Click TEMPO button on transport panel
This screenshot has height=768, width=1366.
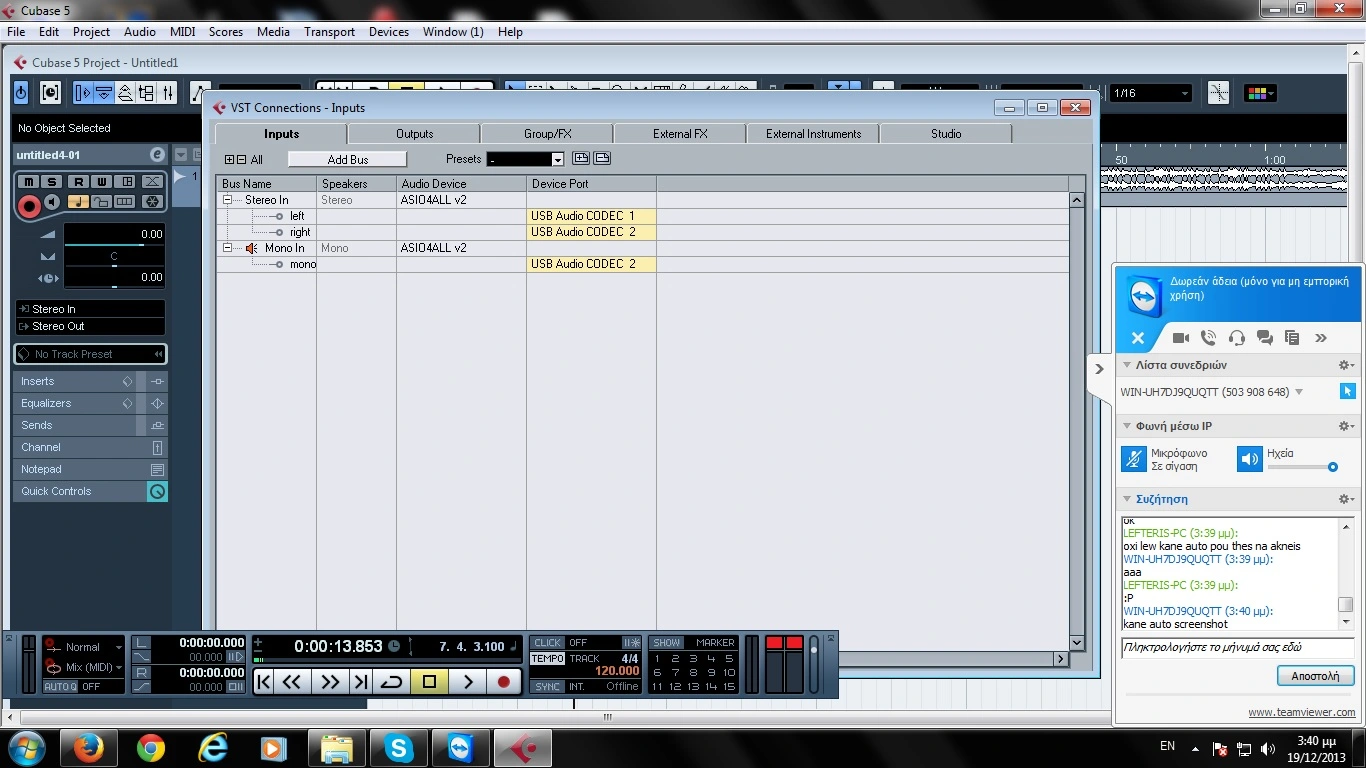547,658
